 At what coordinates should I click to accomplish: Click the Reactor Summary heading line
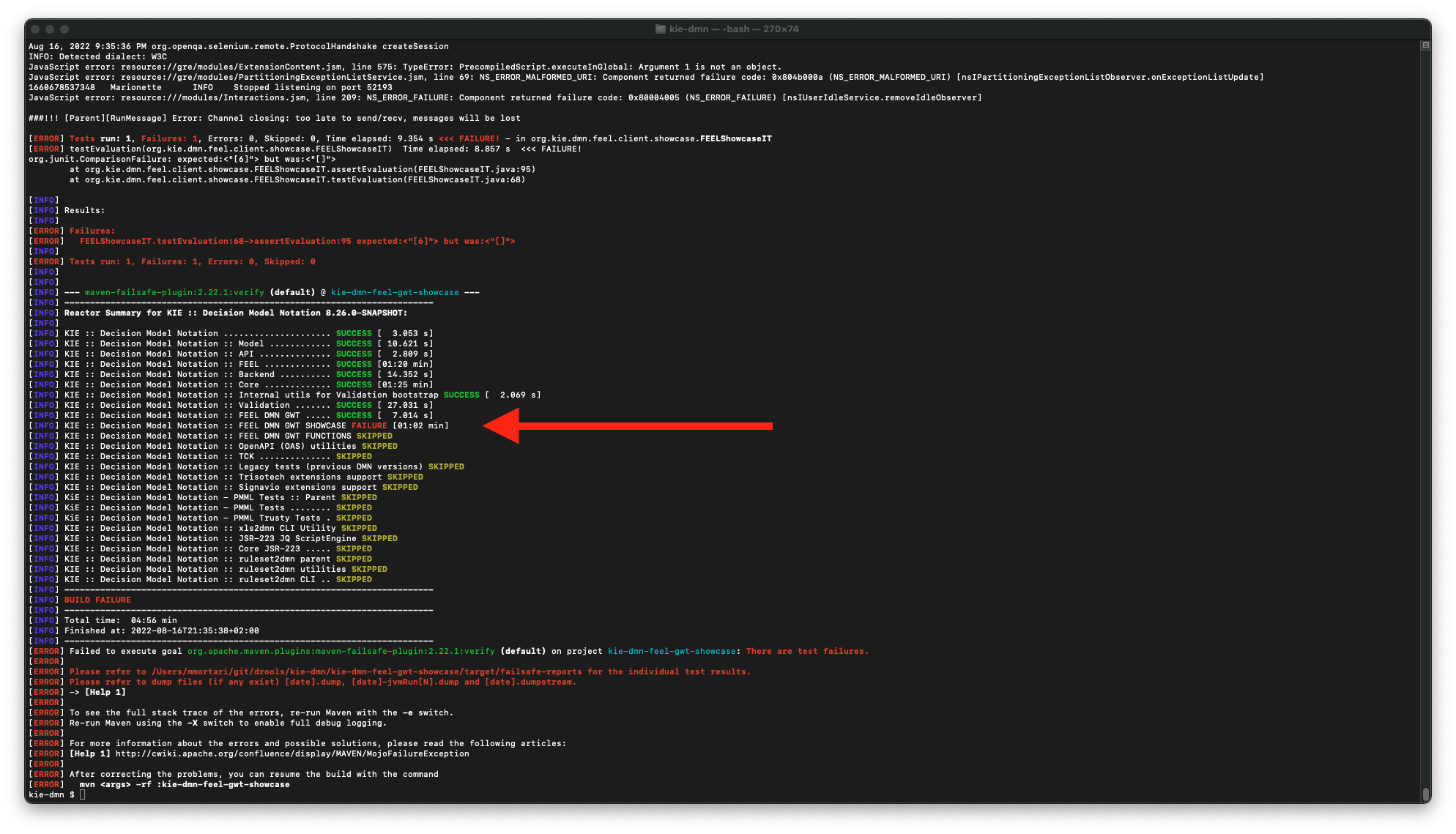coord(235,313)
